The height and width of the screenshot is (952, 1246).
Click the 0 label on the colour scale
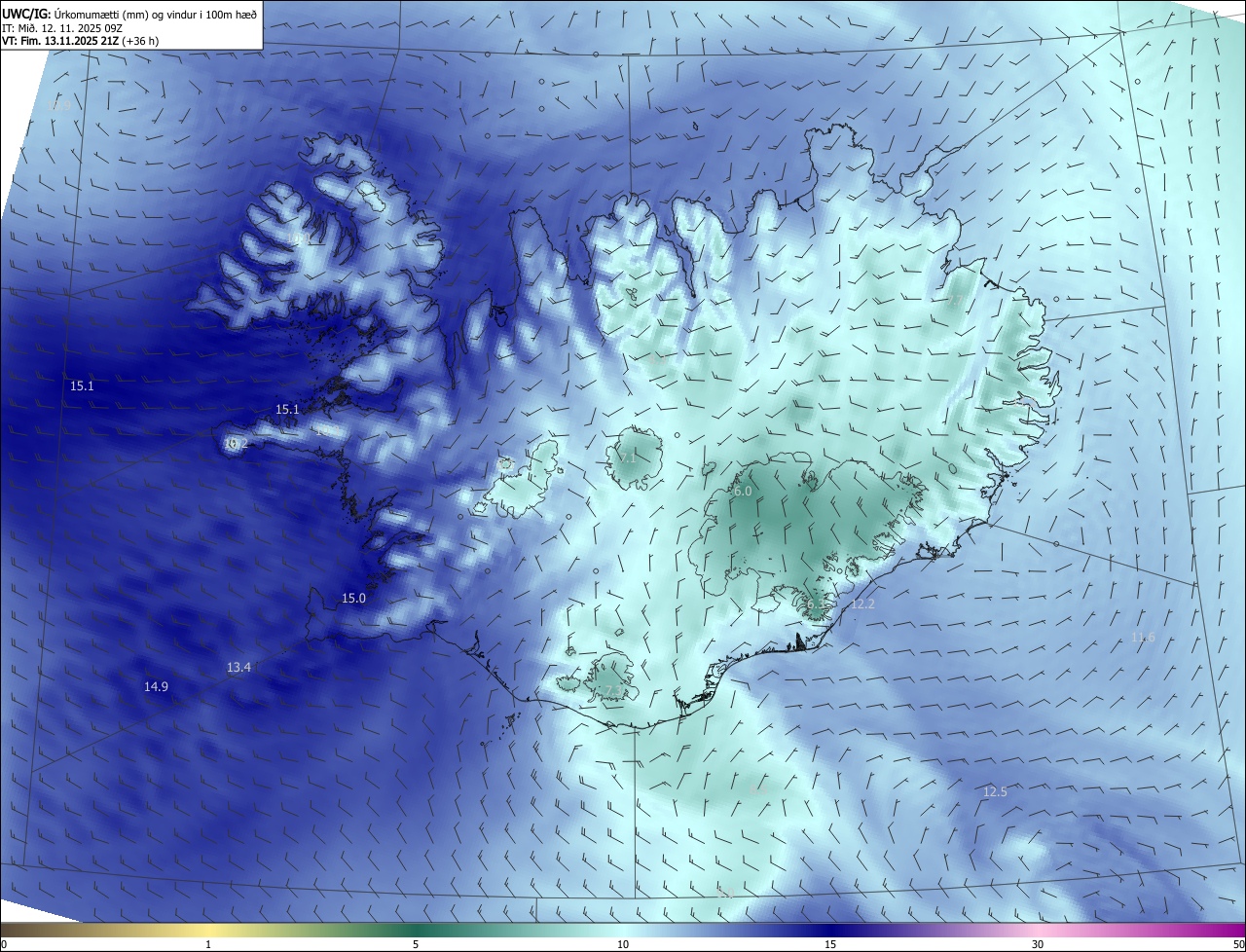pos(4,944)
